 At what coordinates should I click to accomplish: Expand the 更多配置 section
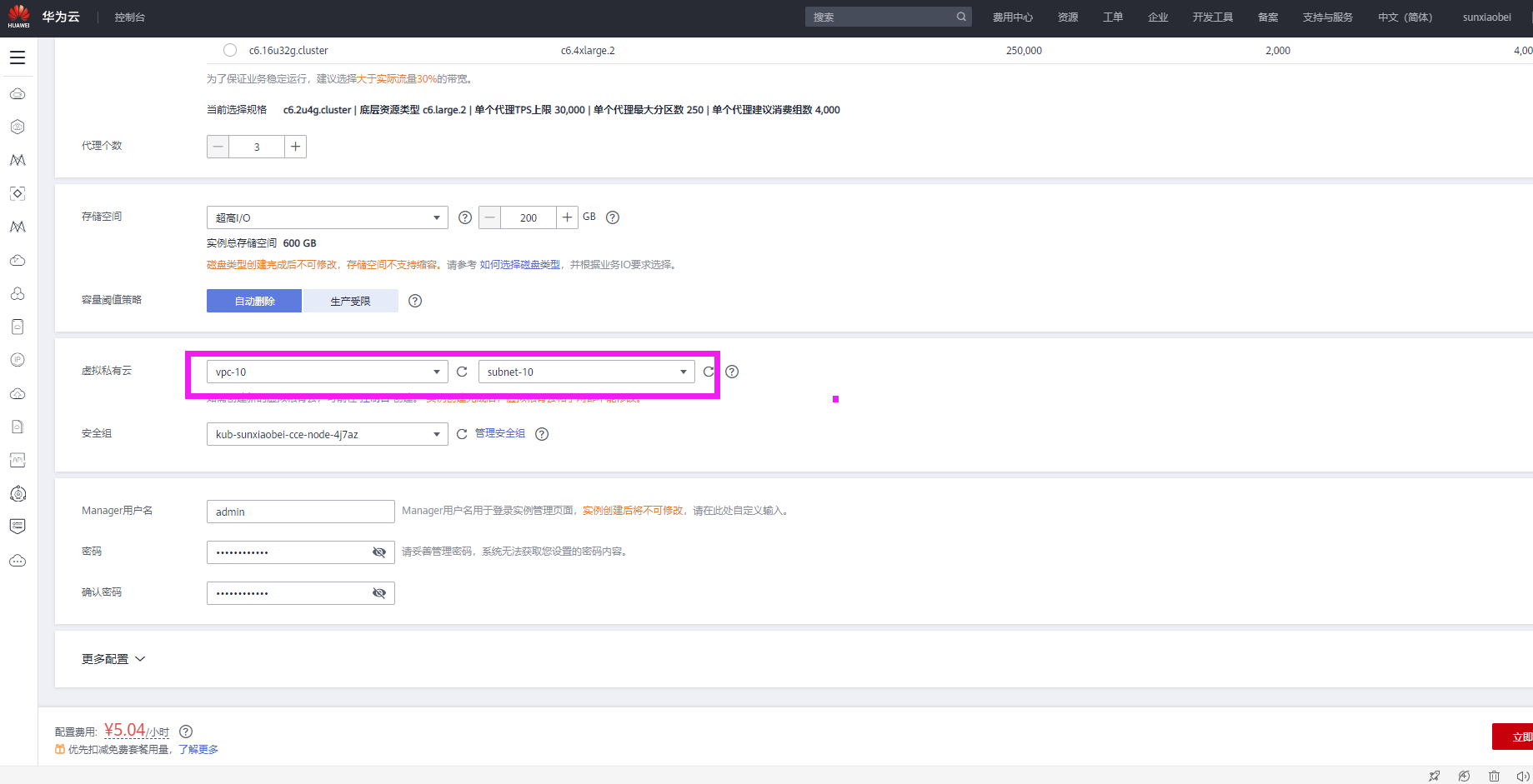pyautogui.click(x=113, y=659)
